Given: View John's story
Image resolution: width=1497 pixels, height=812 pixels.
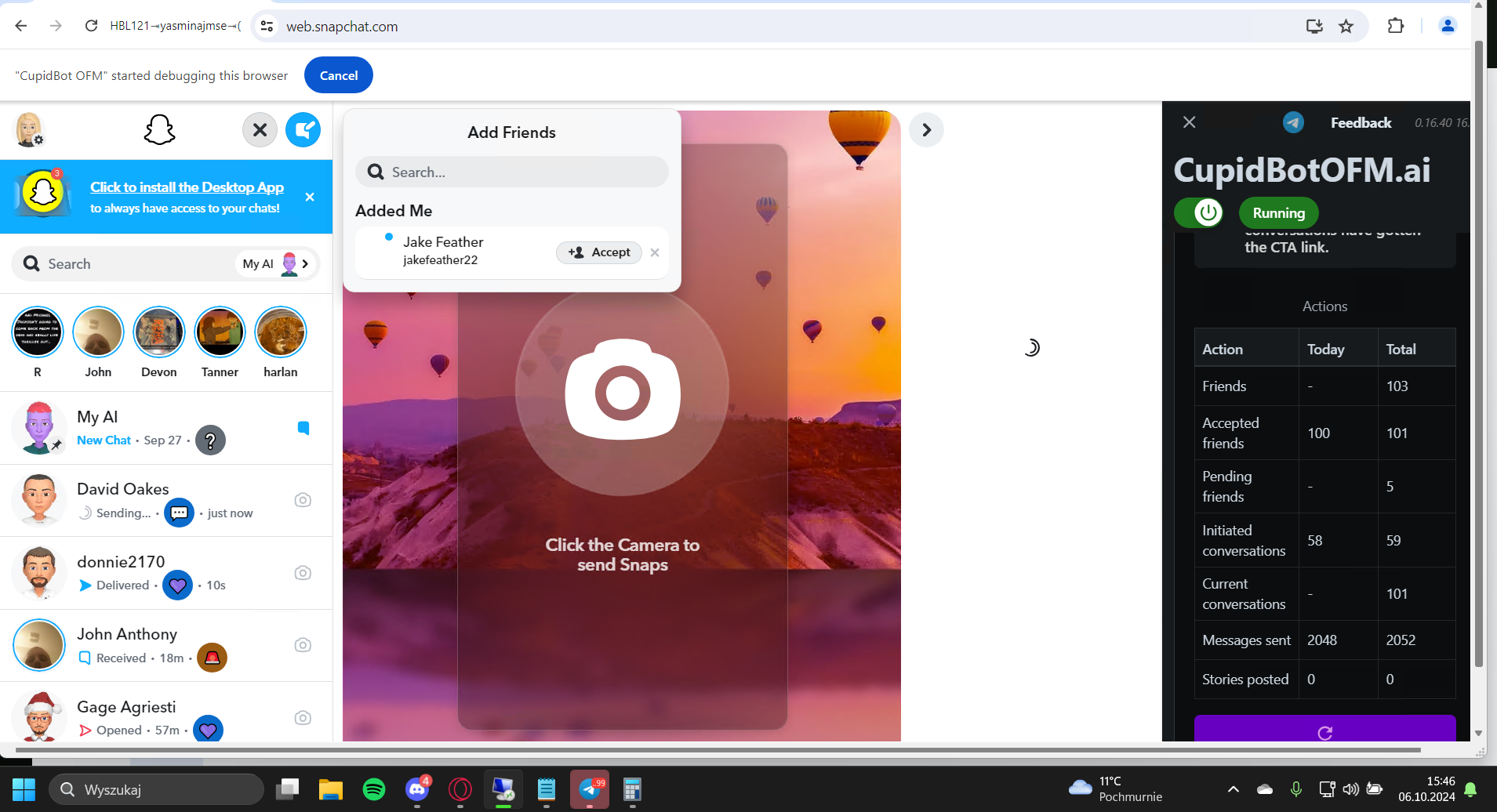Looking at the screenshot, I should click(x=98, y=332).
